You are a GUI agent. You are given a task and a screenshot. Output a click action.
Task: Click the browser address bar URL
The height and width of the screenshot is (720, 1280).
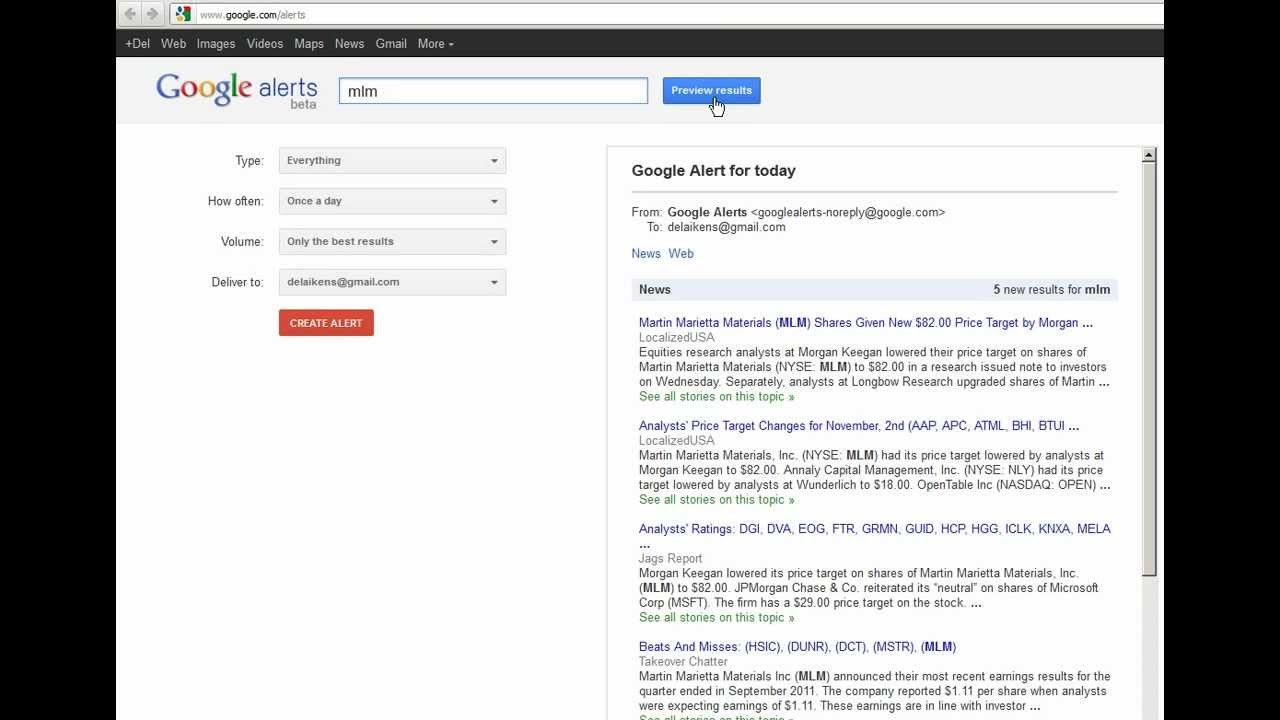click(x=253, y=15)
